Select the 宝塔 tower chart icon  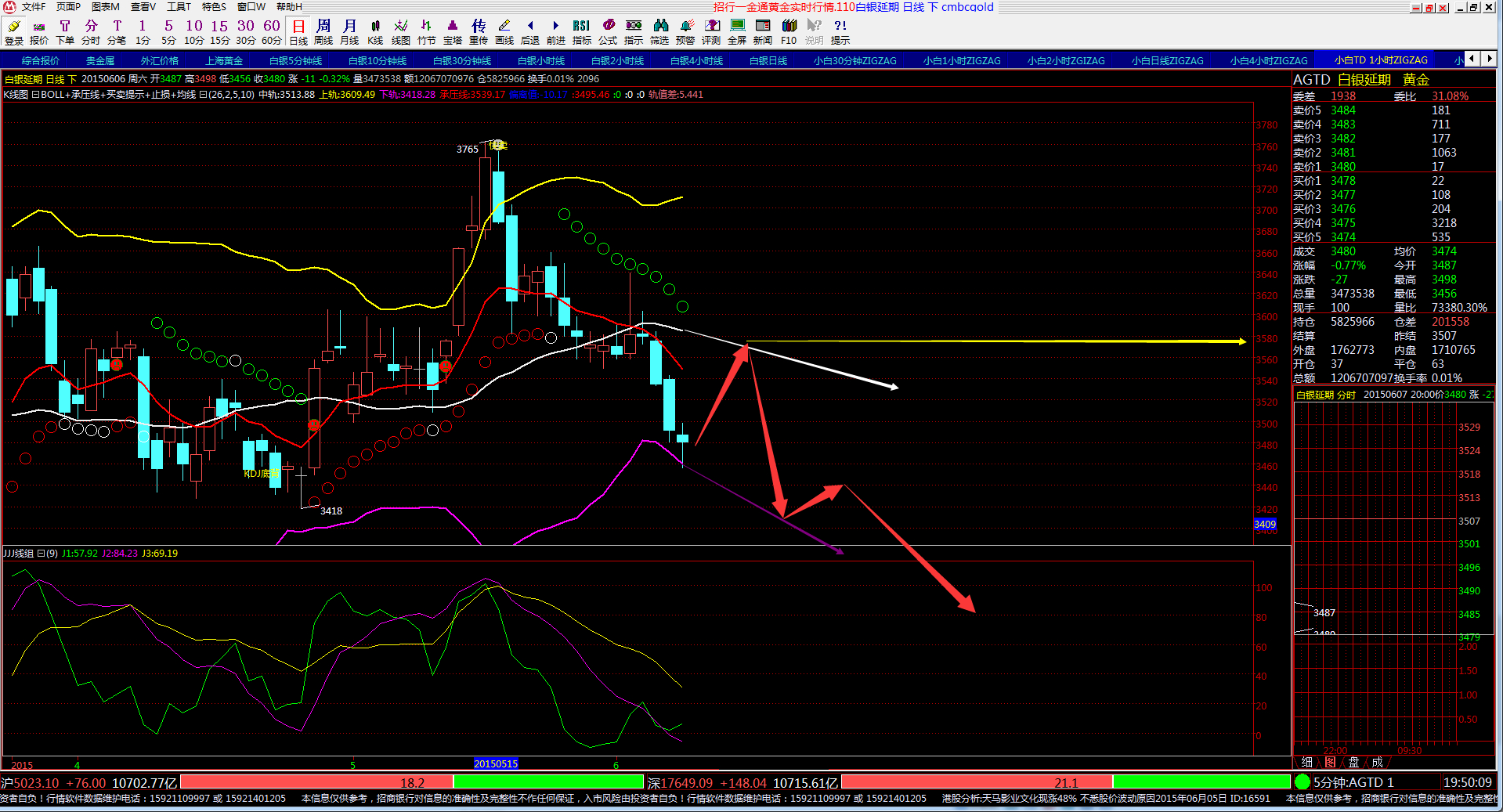click(x=453, y=32)
